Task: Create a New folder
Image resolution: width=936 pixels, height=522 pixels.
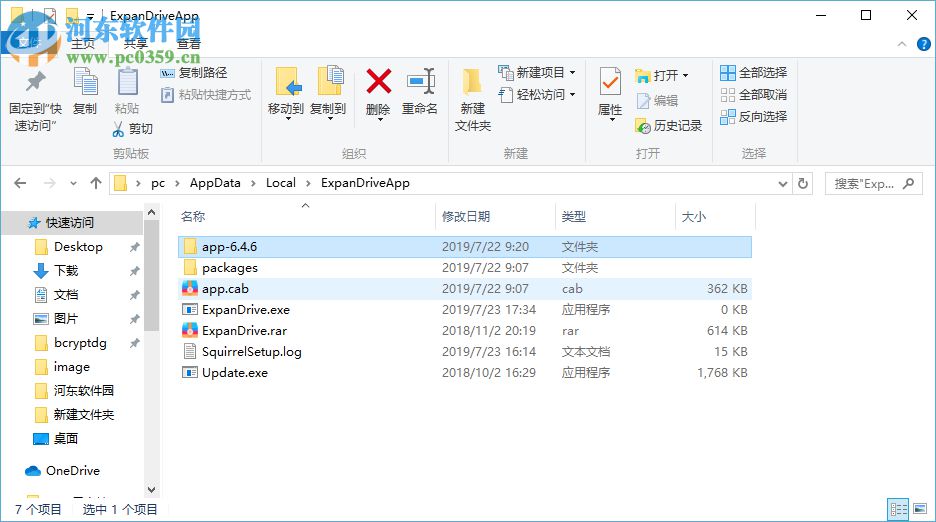Action: pos(472,99)
